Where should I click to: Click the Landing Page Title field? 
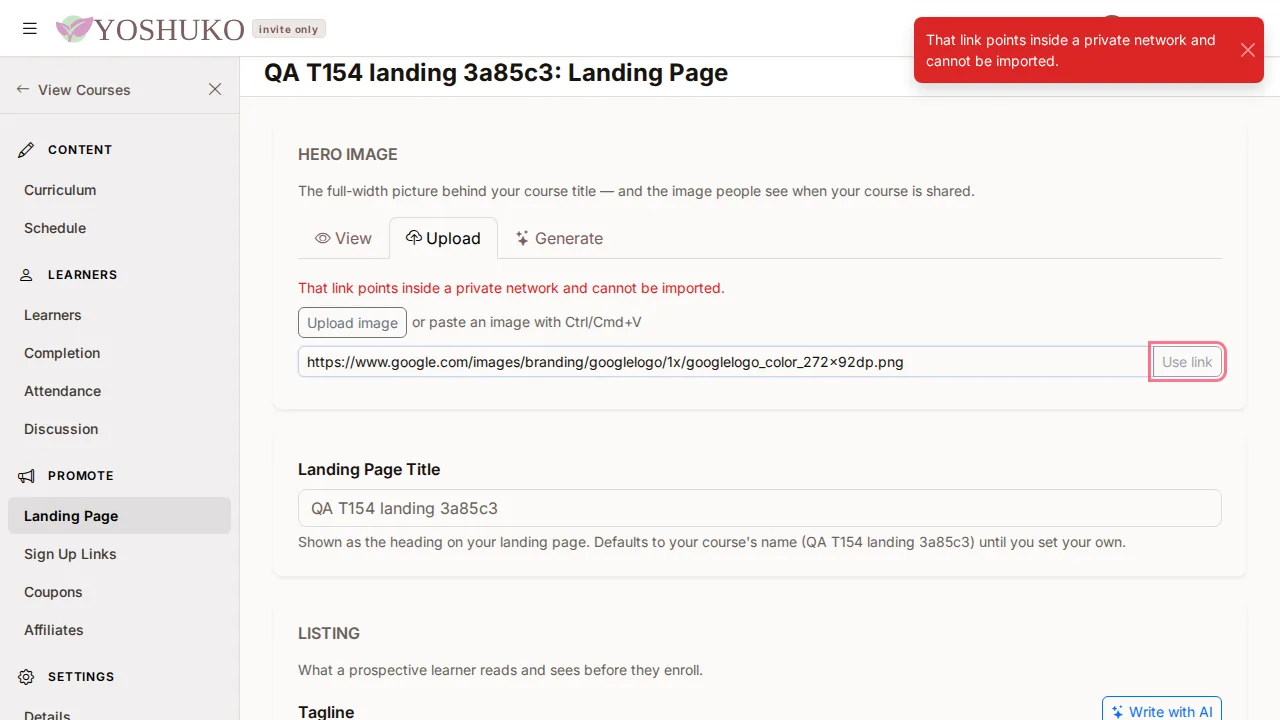759,508
